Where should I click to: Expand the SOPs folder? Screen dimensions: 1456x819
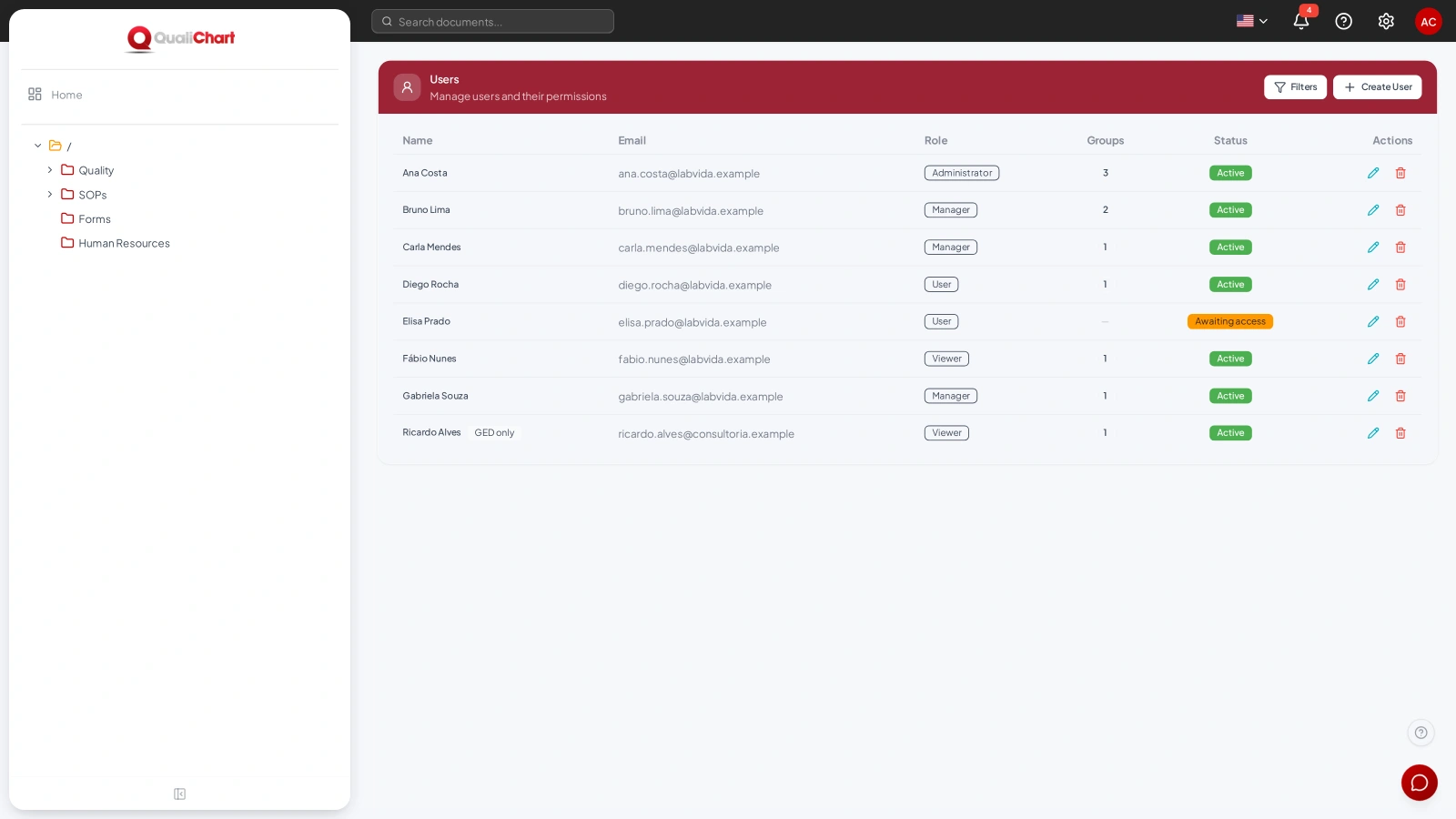pyautogui.click(x=50, y=195)
